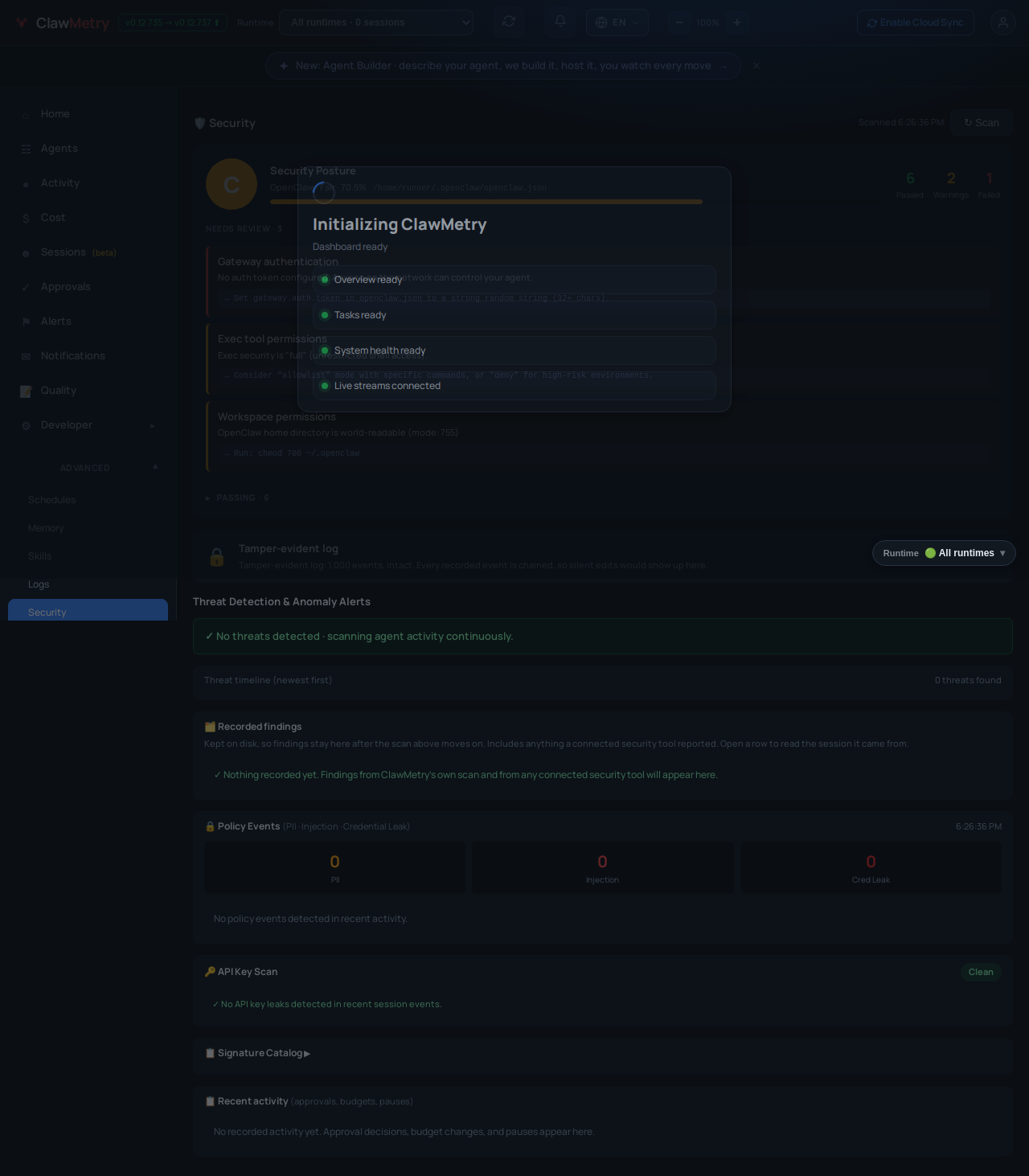Click the Scan button

click(982, 123)
